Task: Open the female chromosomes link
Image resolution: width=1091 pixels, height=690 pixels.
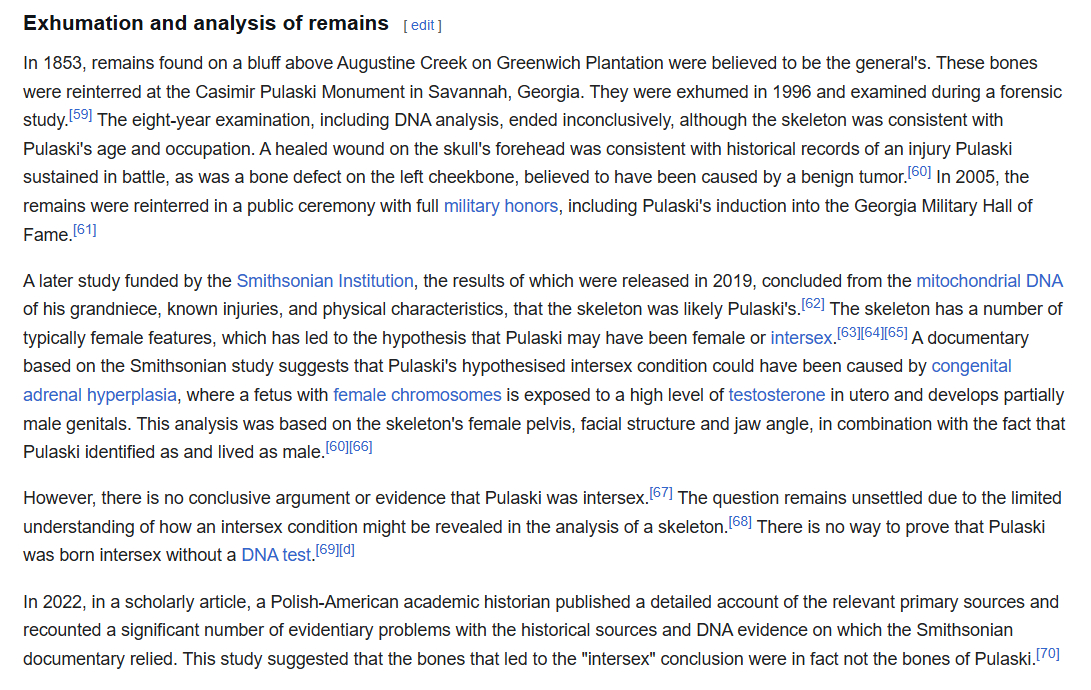Action: pyautogui.click(x=417, y=395)
